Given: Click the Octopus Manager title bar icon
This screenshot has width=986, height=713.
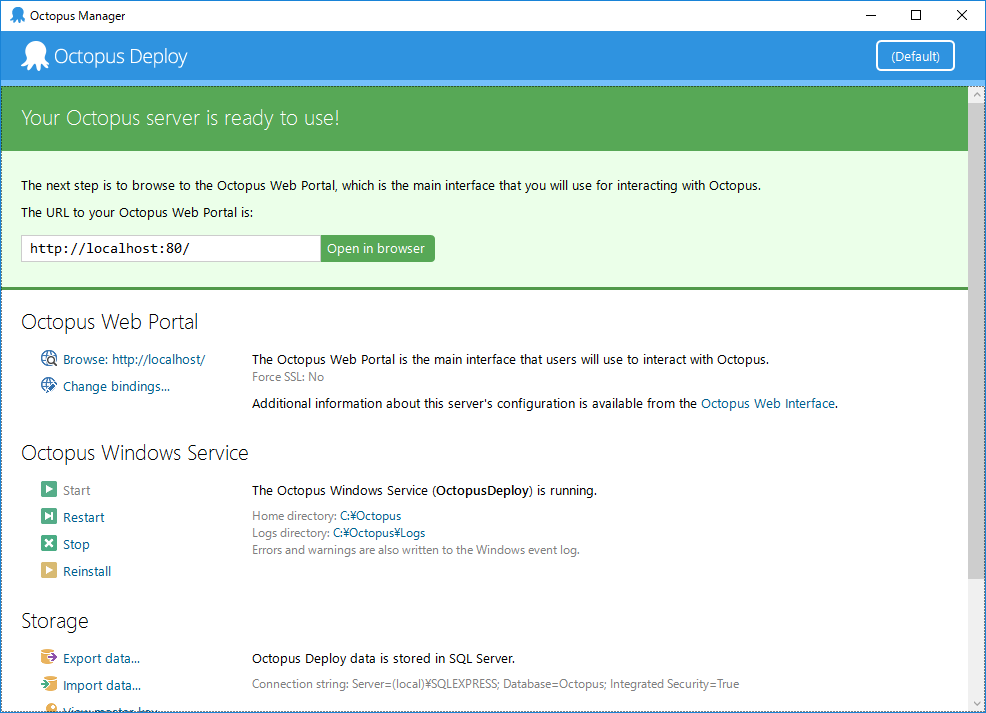Looking at the screenshot, I should [x=18, y=15].
